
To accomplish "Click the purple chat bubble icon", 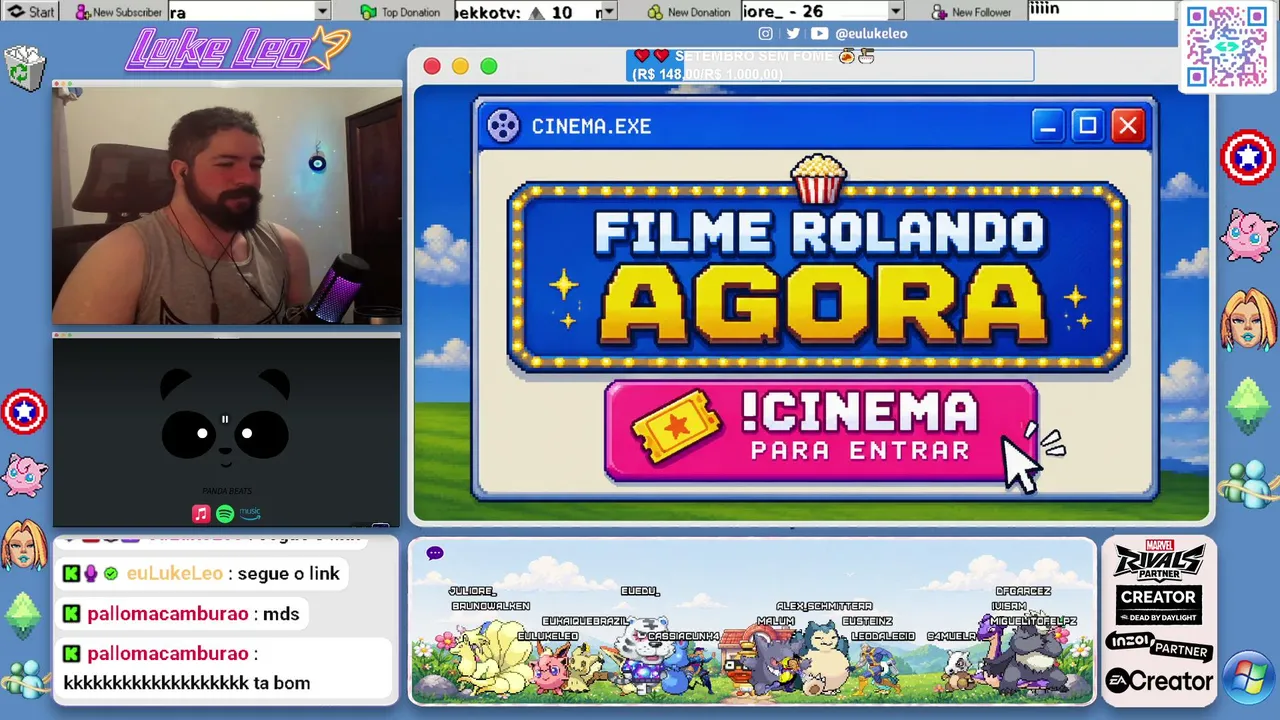I will pos(434,553).
